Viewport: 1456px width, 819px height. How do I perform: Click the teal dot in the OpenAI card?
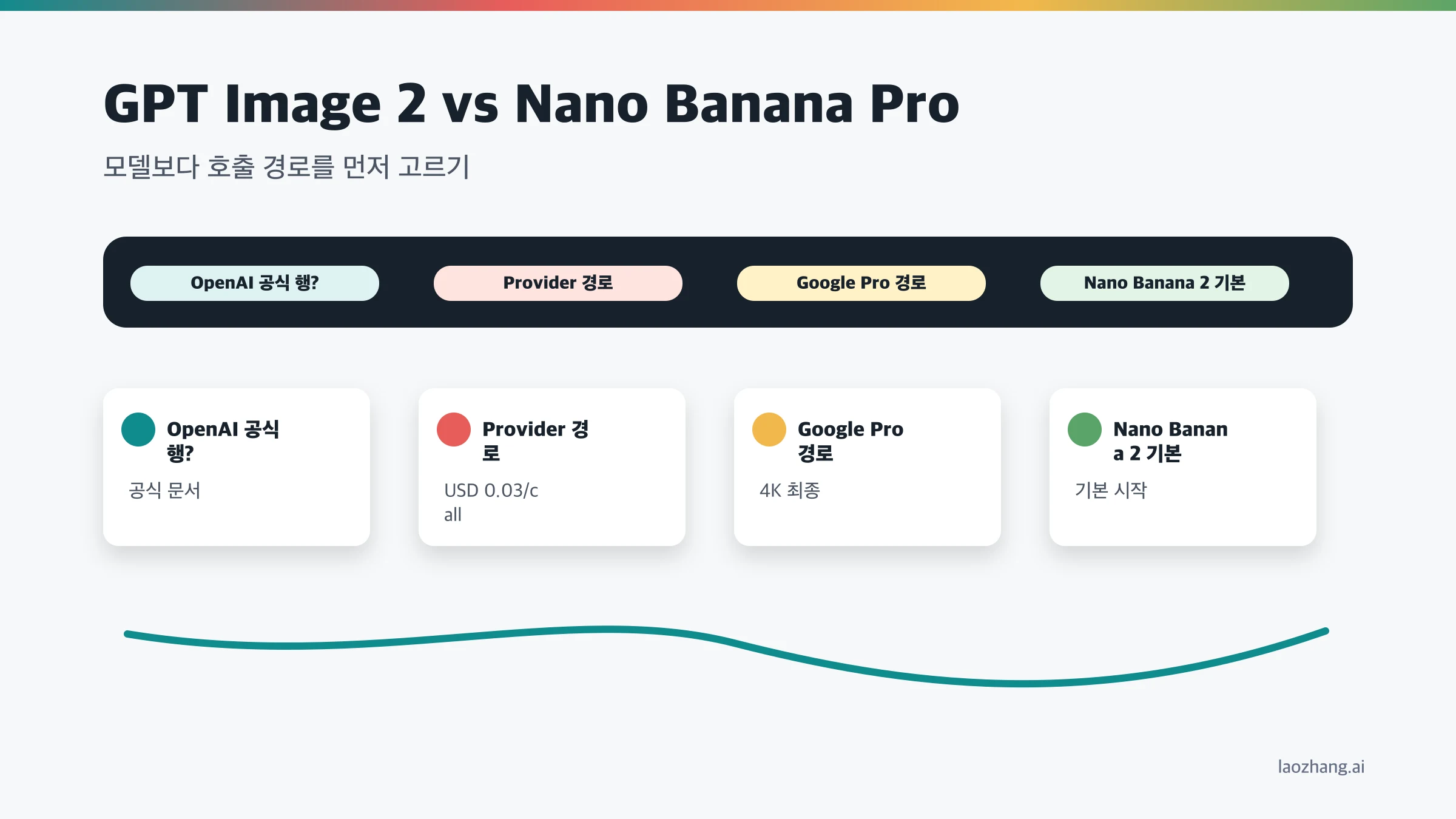click(x=138, y=430)
